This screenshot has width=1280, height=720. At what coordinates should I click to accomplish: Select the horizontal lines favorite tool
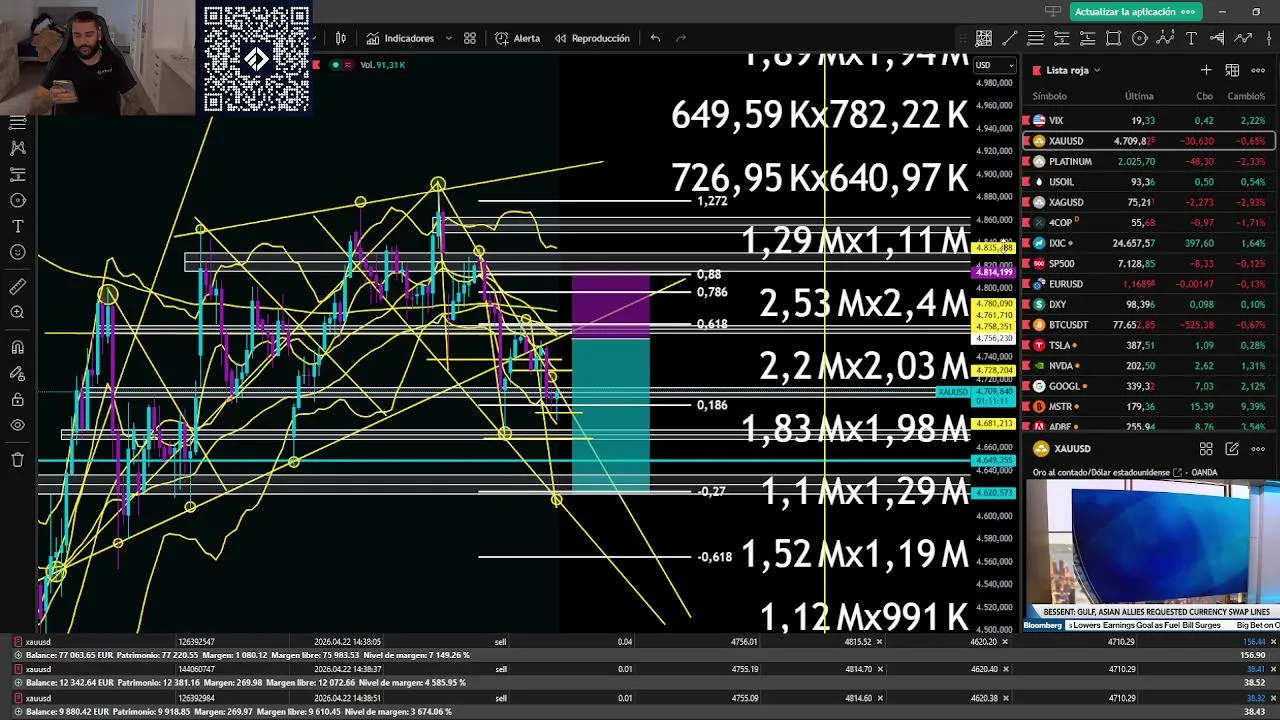pos(1036,38)
